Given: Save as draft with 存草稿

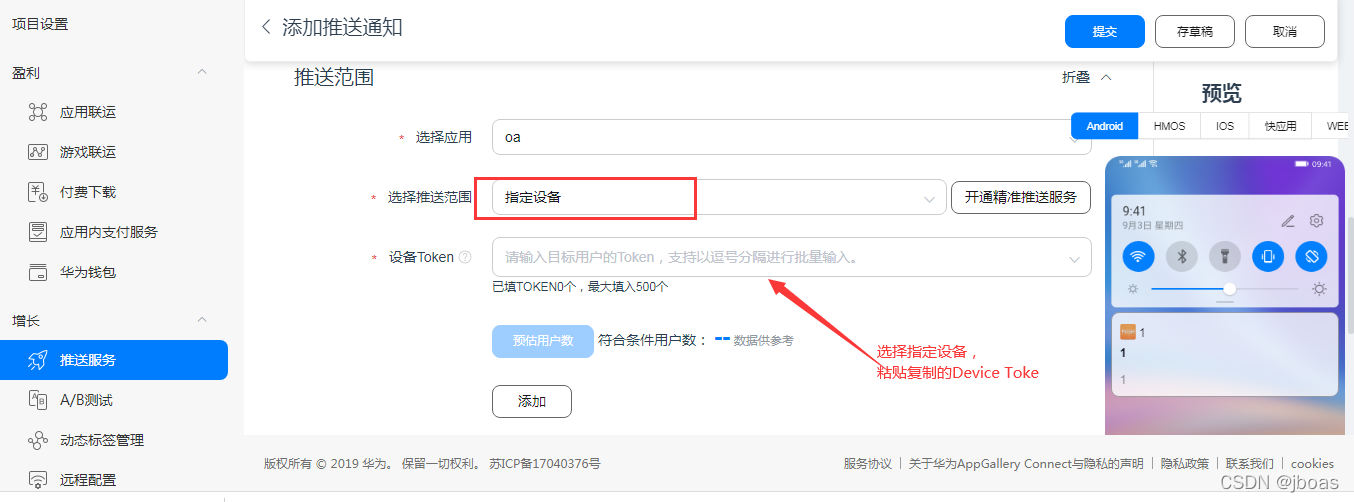Looking at the screenshot, I should tap(1195, 31).
